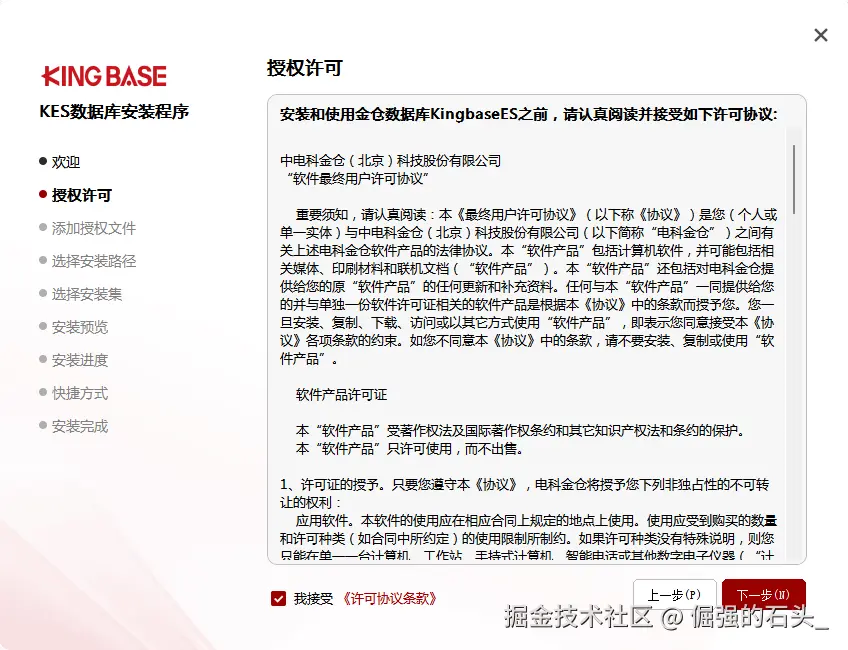Image resolution: width=848 pixels, height=650 pixels.
Task: Click the 下一步(N) button
Action: (x=763, y=594)
